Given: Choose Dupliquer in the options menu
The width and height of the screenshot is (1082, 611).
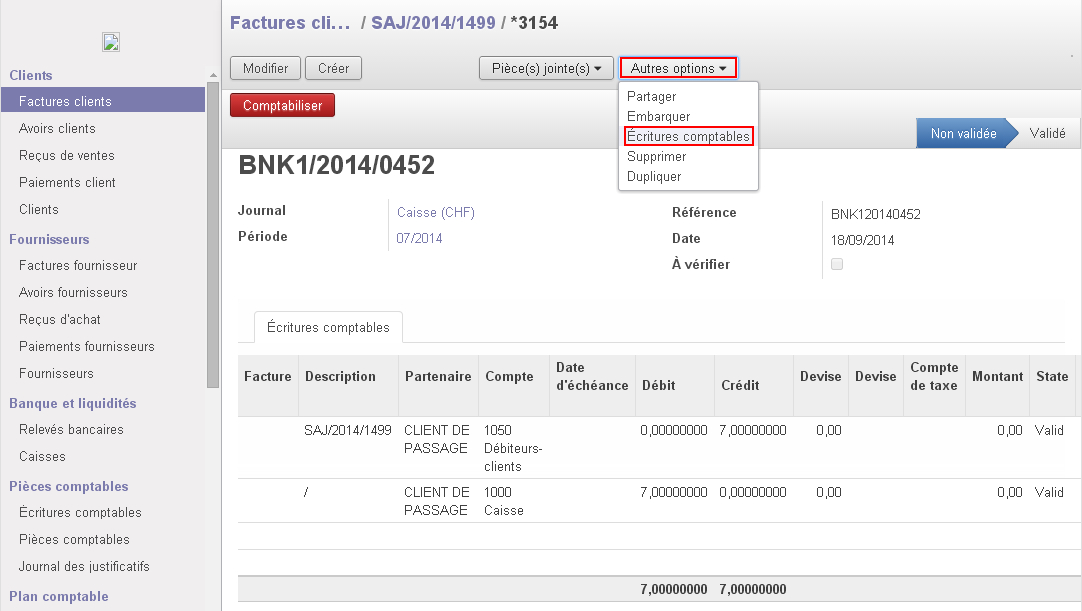Looking at the screenshot, I should [654, 176].
